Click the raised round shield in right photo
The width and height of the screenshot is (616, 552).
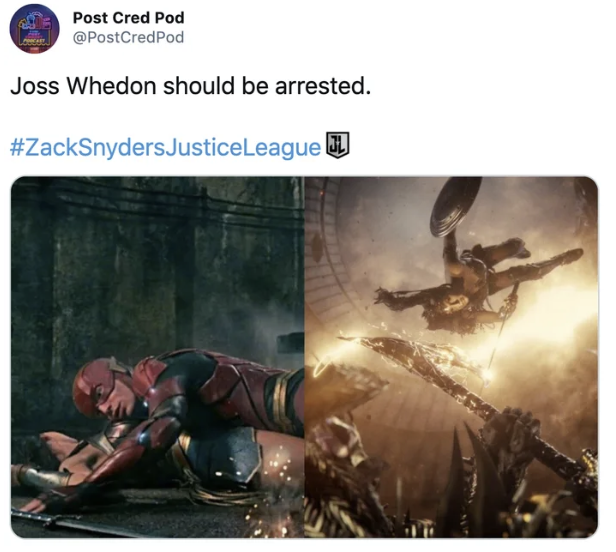coord(455,205)
